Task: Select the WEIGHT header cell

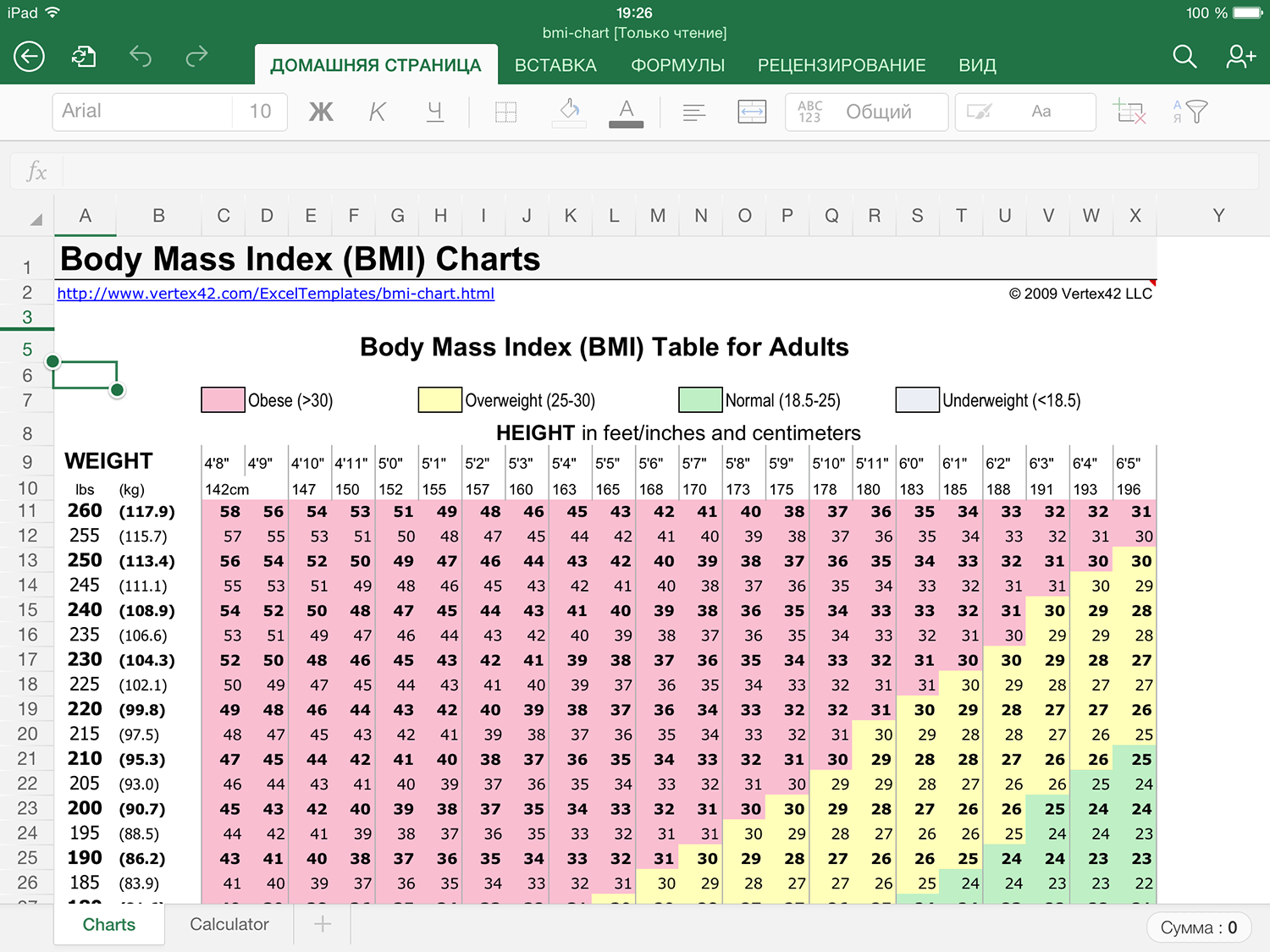Action: pos(109,461)
